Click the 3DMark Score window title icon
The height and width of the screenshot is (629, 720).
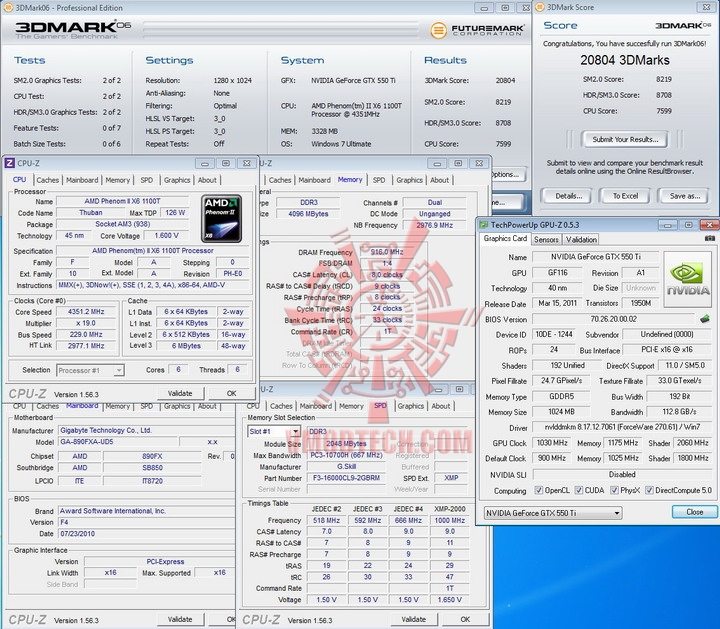click(540, 7)
